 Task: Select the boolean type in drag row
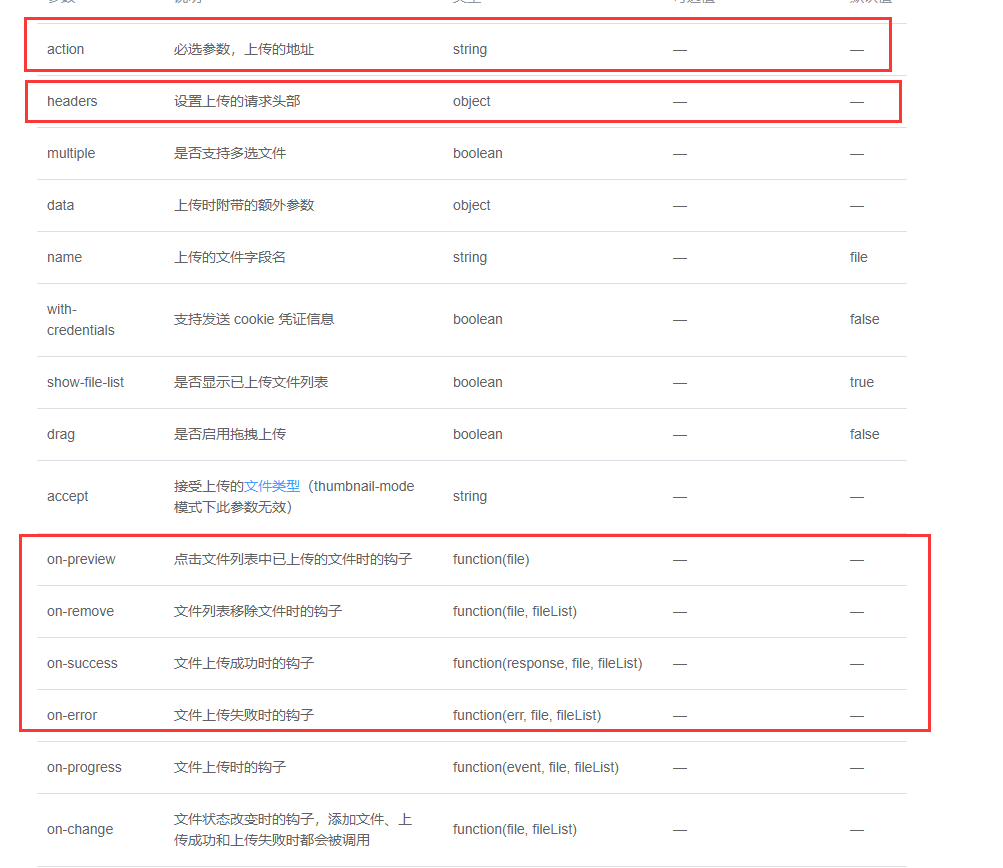tap(477, 434)
